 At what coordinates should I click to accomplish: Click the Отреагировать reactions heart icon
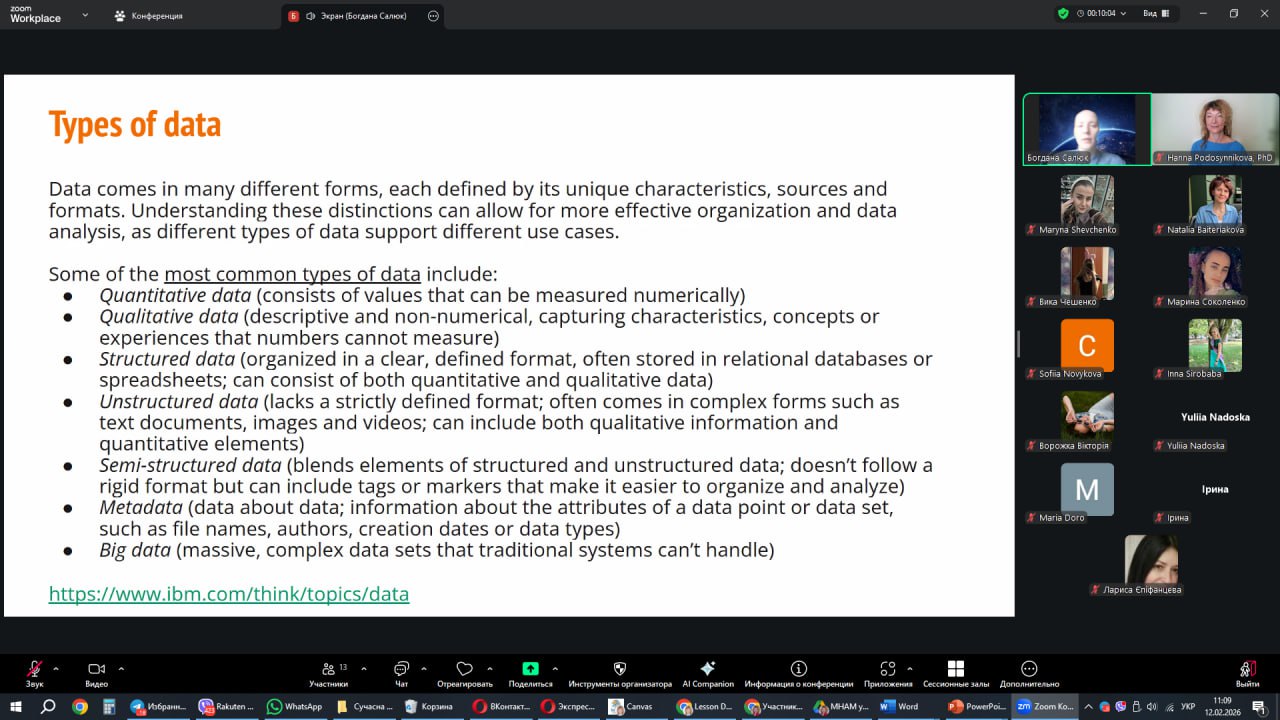pyautogui.click(x=464, y=670)
